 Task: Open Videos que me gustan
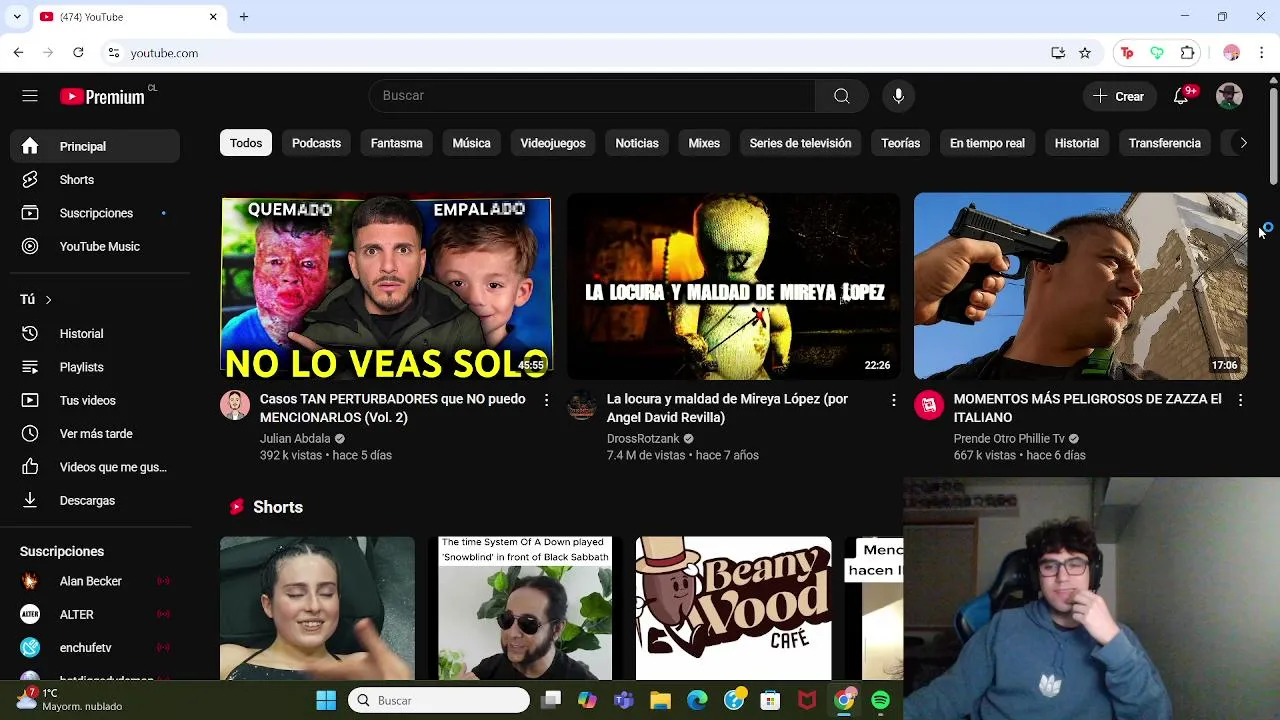[96, 467]
